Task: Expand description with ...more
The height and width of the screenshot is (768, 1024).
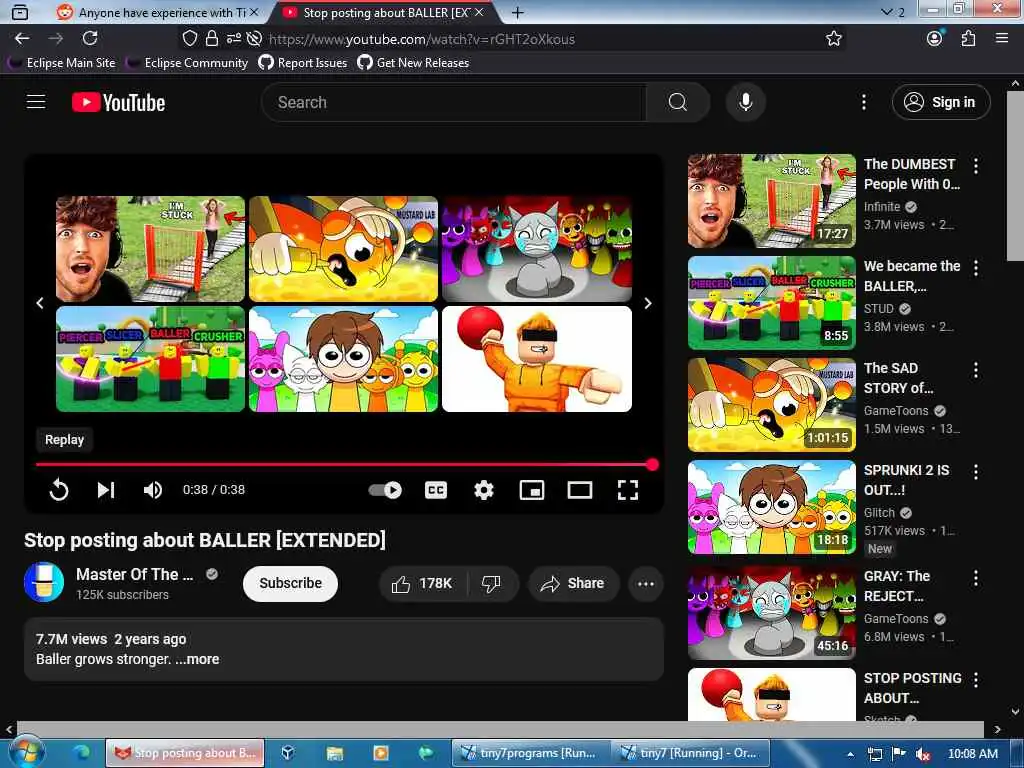Action: [x=197, y=660]
